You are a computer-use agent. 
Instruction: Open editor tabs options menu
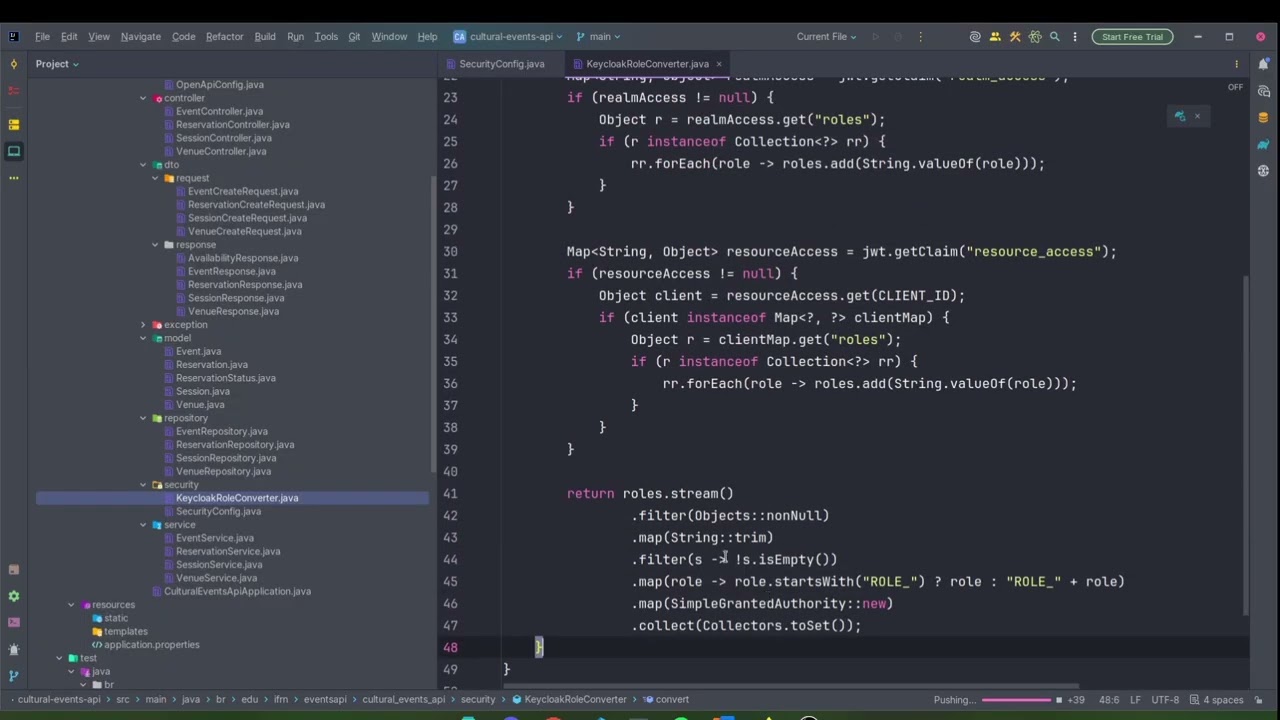pos(1237,64)
